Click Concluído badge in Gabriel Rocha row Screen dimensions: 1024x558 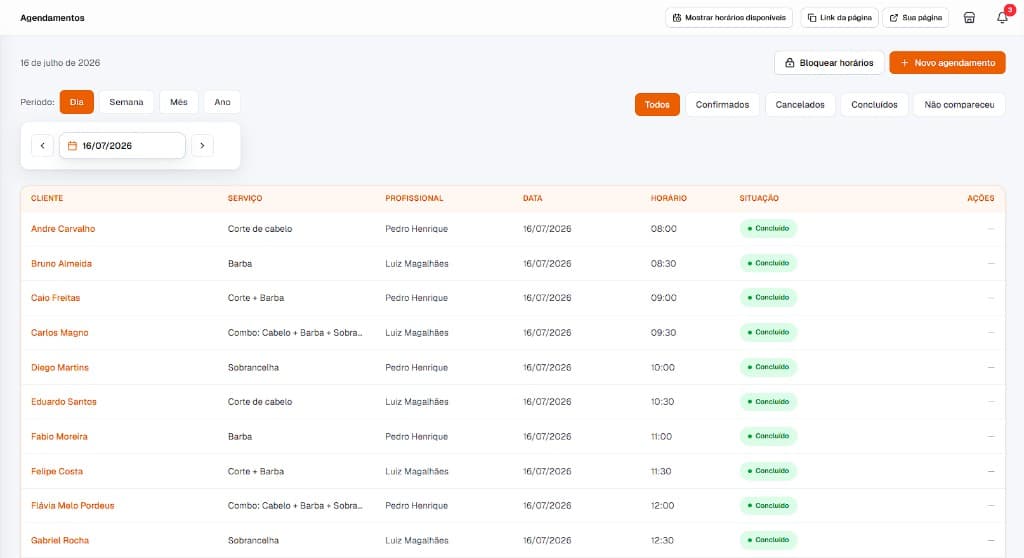tap(768, 540)
